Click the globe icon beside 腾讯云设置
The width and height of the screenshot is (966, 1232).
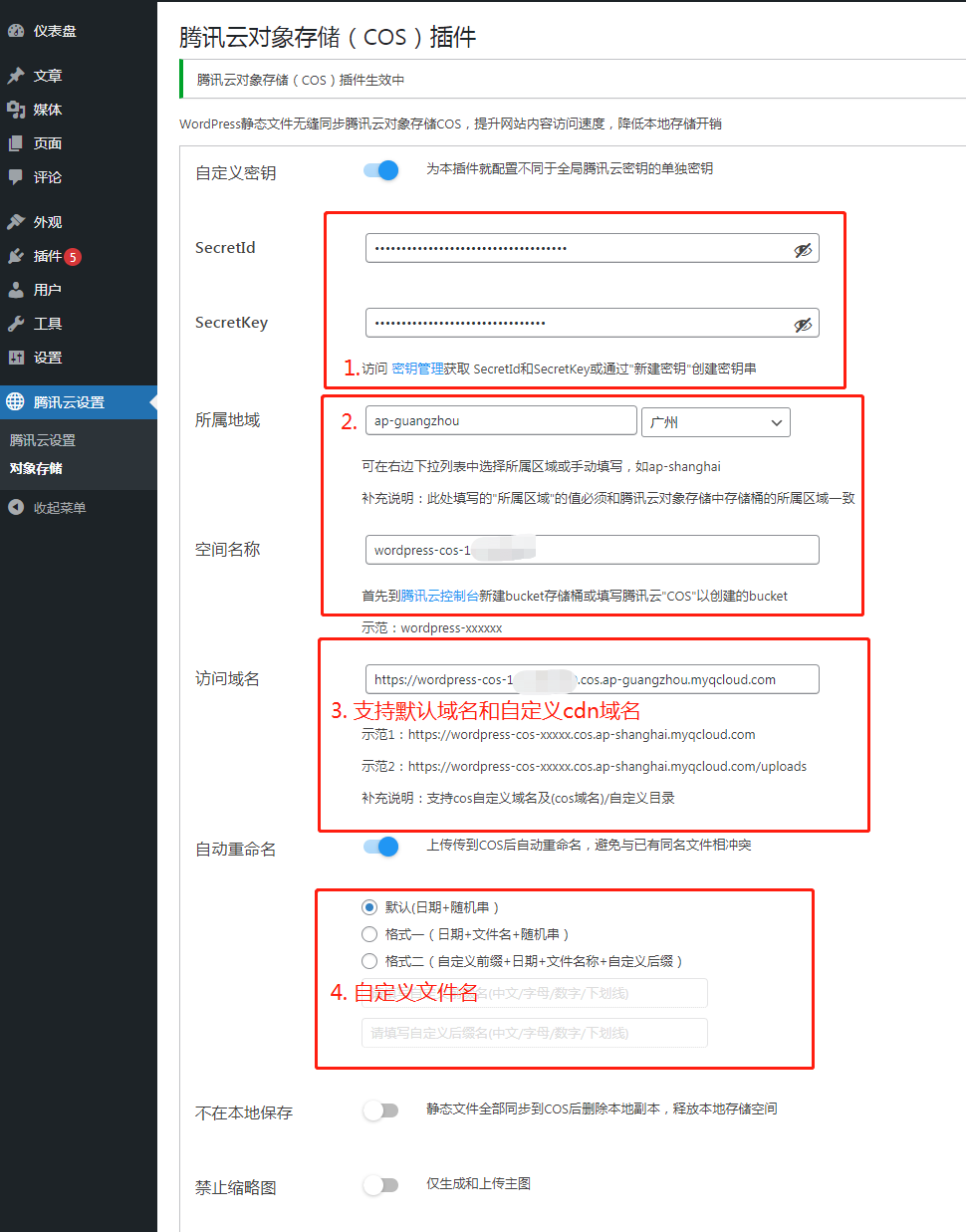[16, 402]
